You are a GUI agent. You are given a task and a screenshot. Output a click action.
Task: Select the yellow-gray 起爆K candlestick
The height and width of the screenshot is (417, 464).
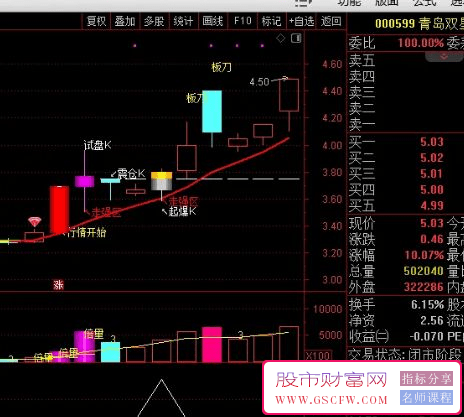(162, 181)
